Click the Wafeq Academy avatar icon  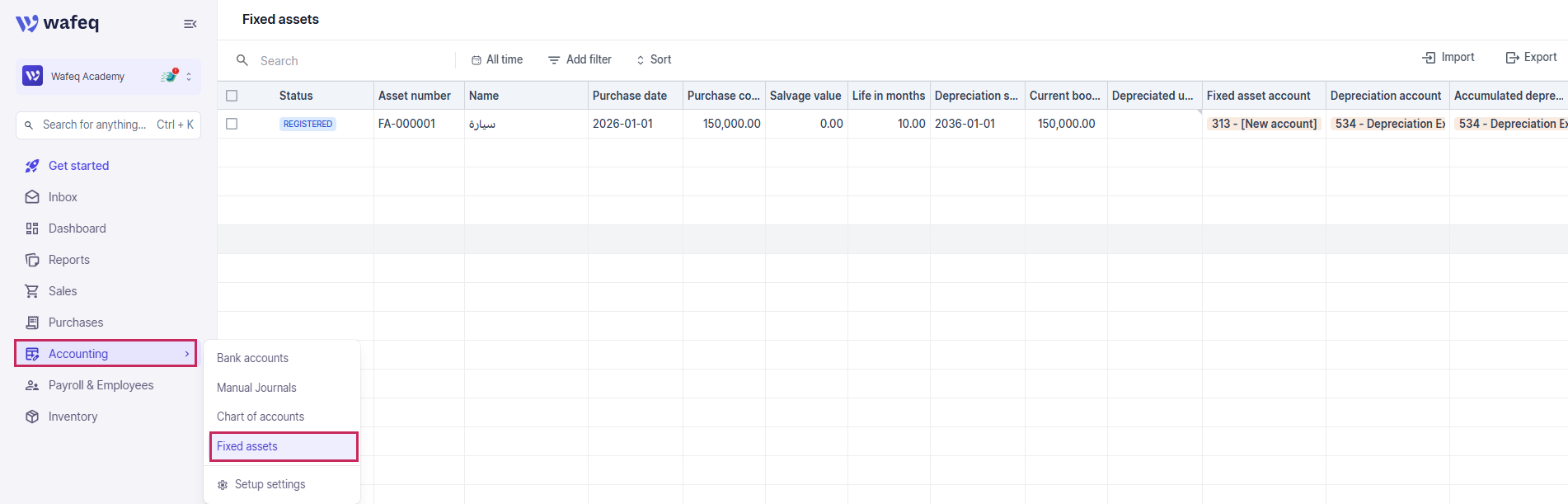coord(33,76)
